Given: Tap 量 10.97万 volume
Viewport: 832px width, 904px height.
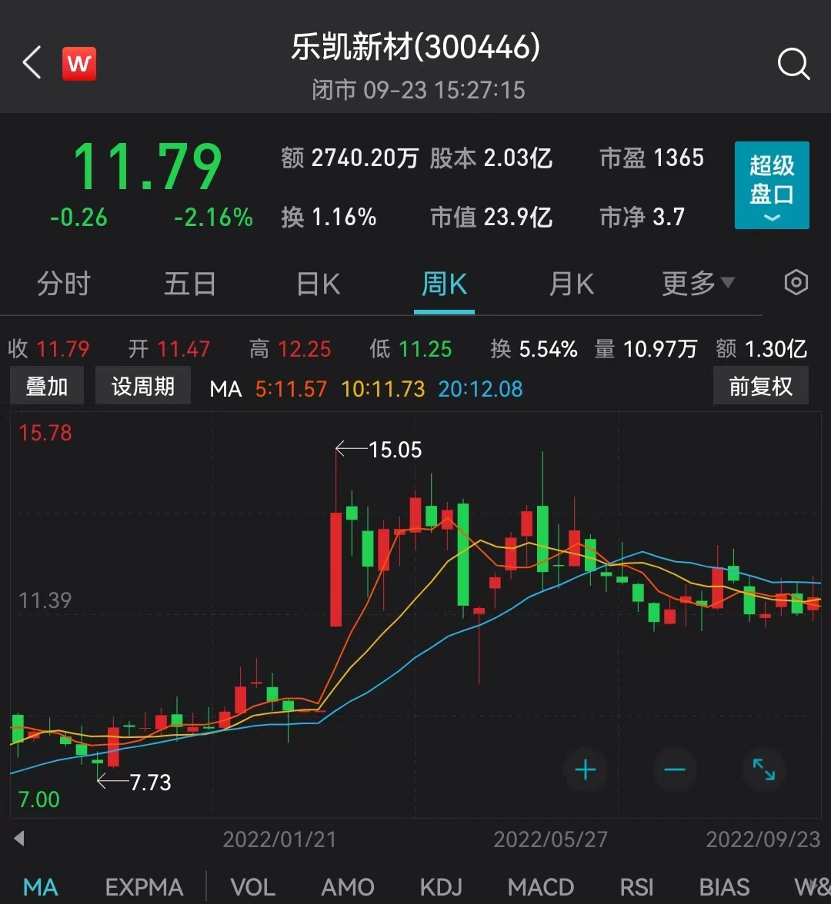Looking at the screenshot, I should (646, 349).
